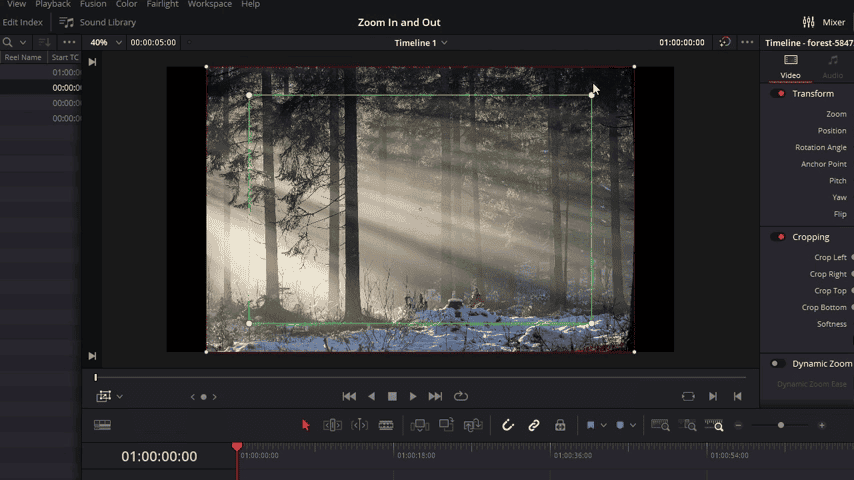Toggle timeline Snapping magnet
Image resolution: width=854 pixels, height=480 pixels.
(508, 425)
